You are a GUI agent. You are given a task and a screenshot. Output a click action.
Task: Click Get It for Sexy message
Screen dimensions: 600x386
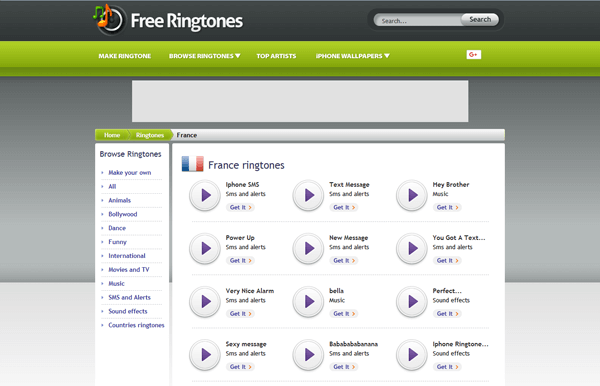click(240, 367)
